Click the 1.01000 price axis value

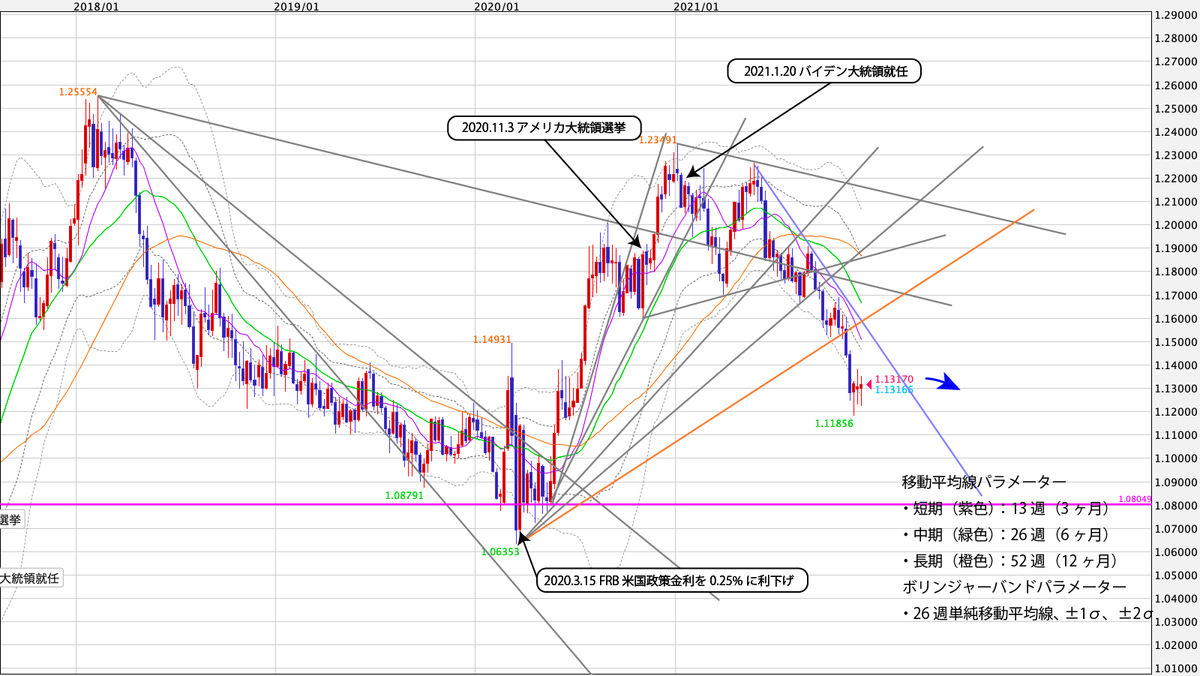point(1177,668)
